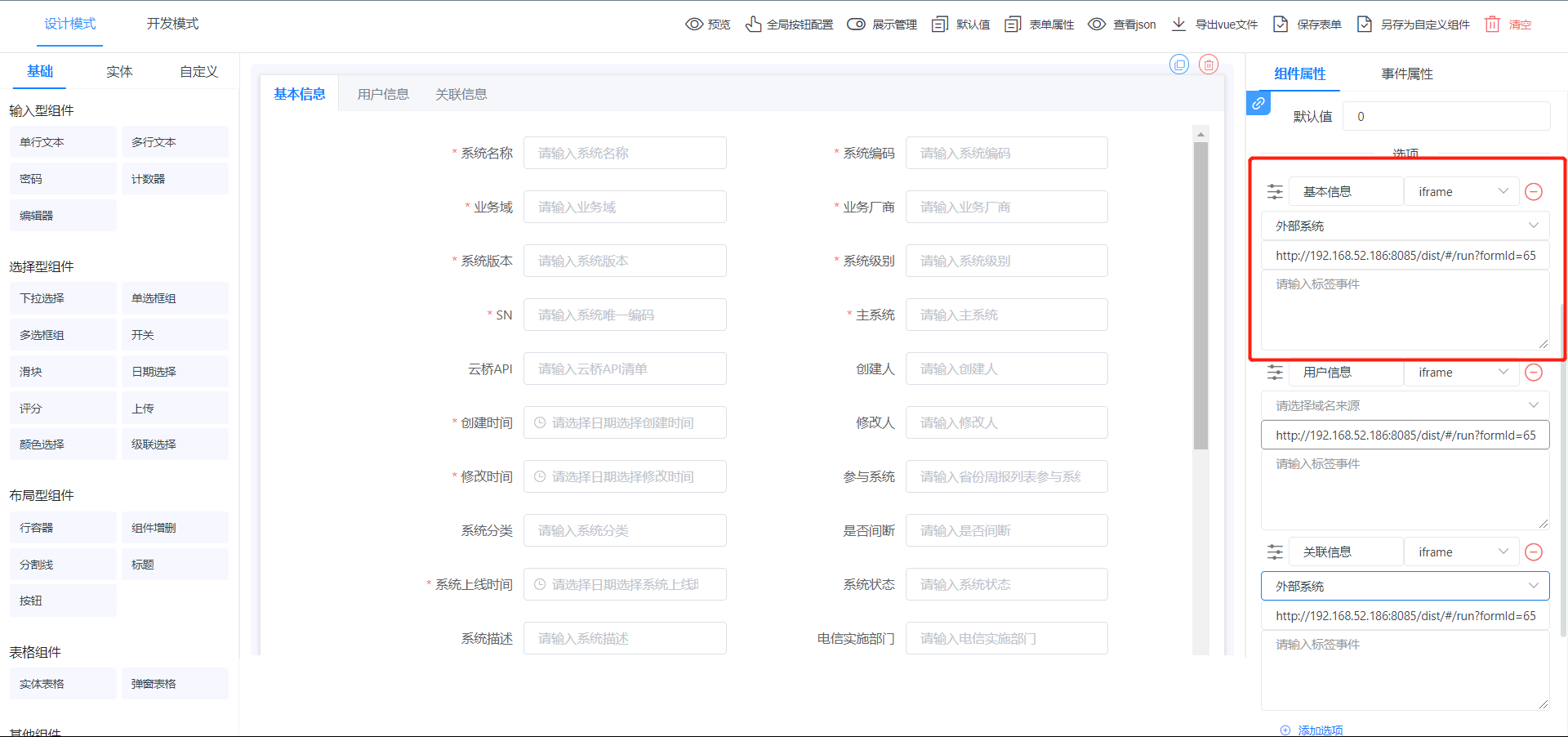Expand the 请选择域名来源 dropdown

[x=1405, y=405]
